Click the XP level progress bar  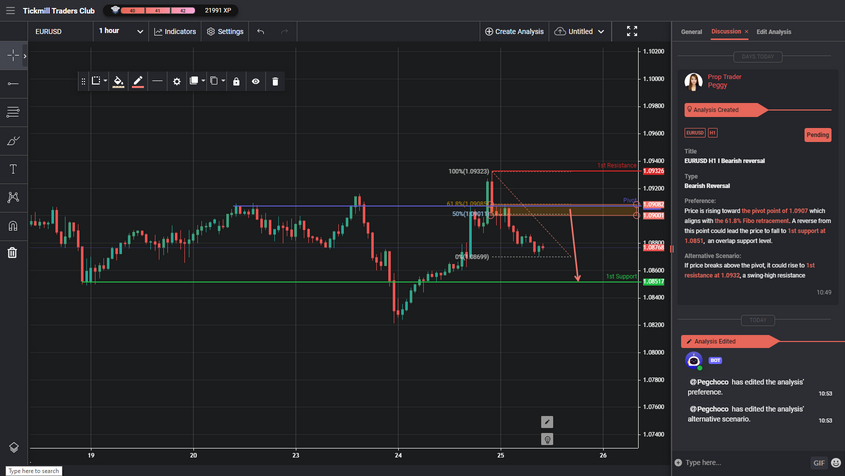click(157, 10)
